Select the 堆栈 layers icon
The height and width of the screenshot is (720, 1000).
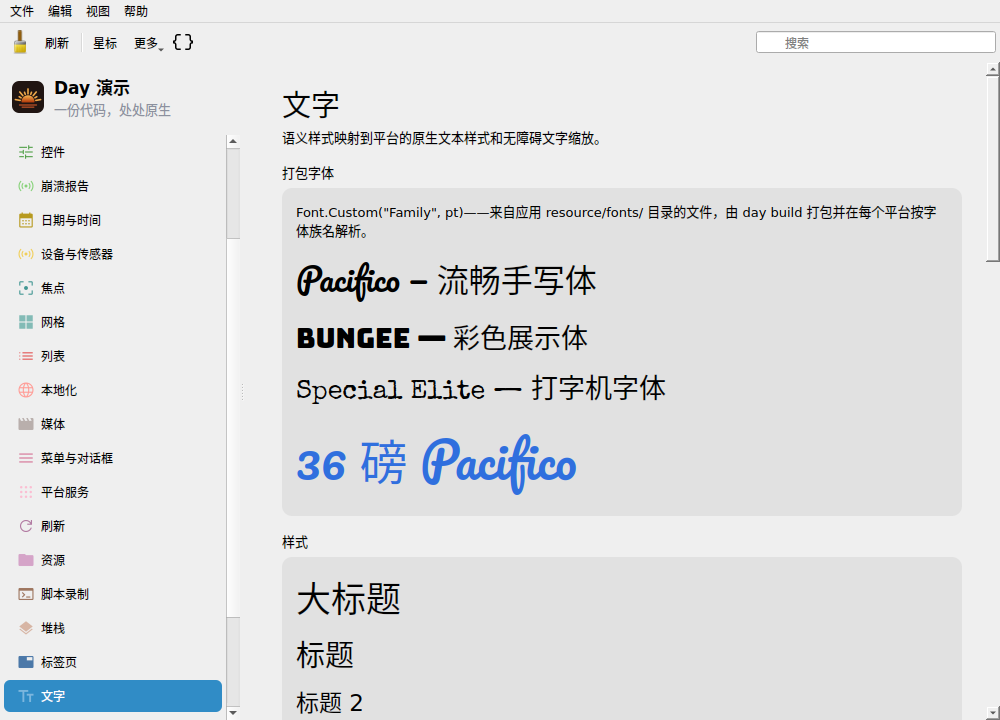(26, 628)
